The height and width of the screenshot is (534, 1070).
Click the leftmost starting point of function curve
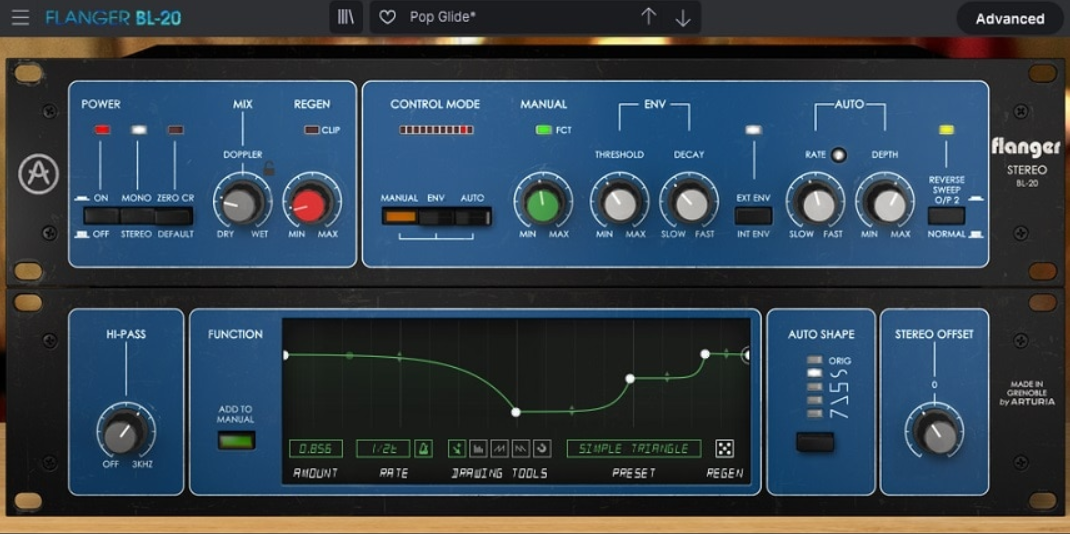pyautogui.click(x=285, y=355)
